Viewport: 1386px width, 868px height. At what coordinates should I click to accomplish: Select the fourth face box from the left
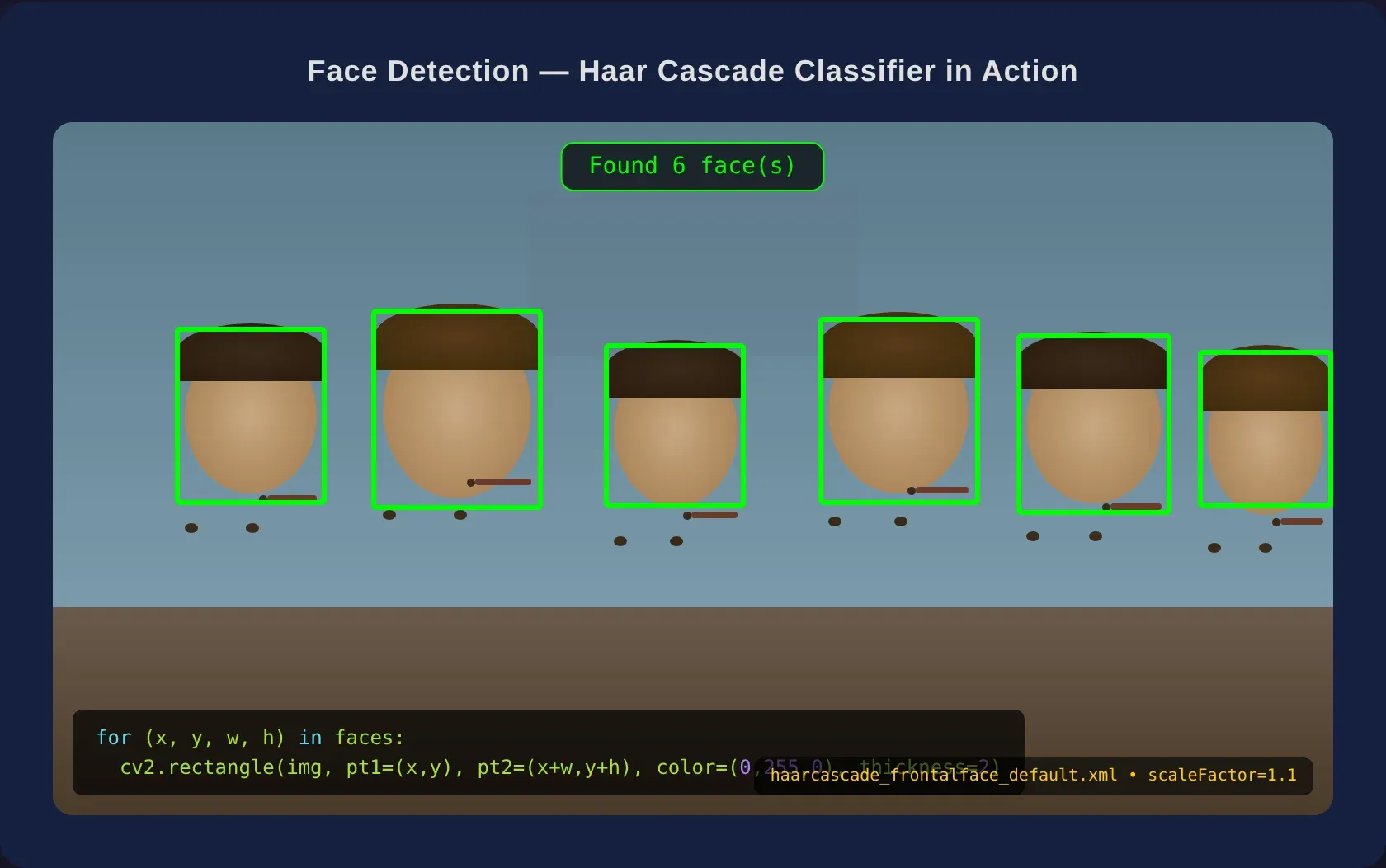[899, 410]
